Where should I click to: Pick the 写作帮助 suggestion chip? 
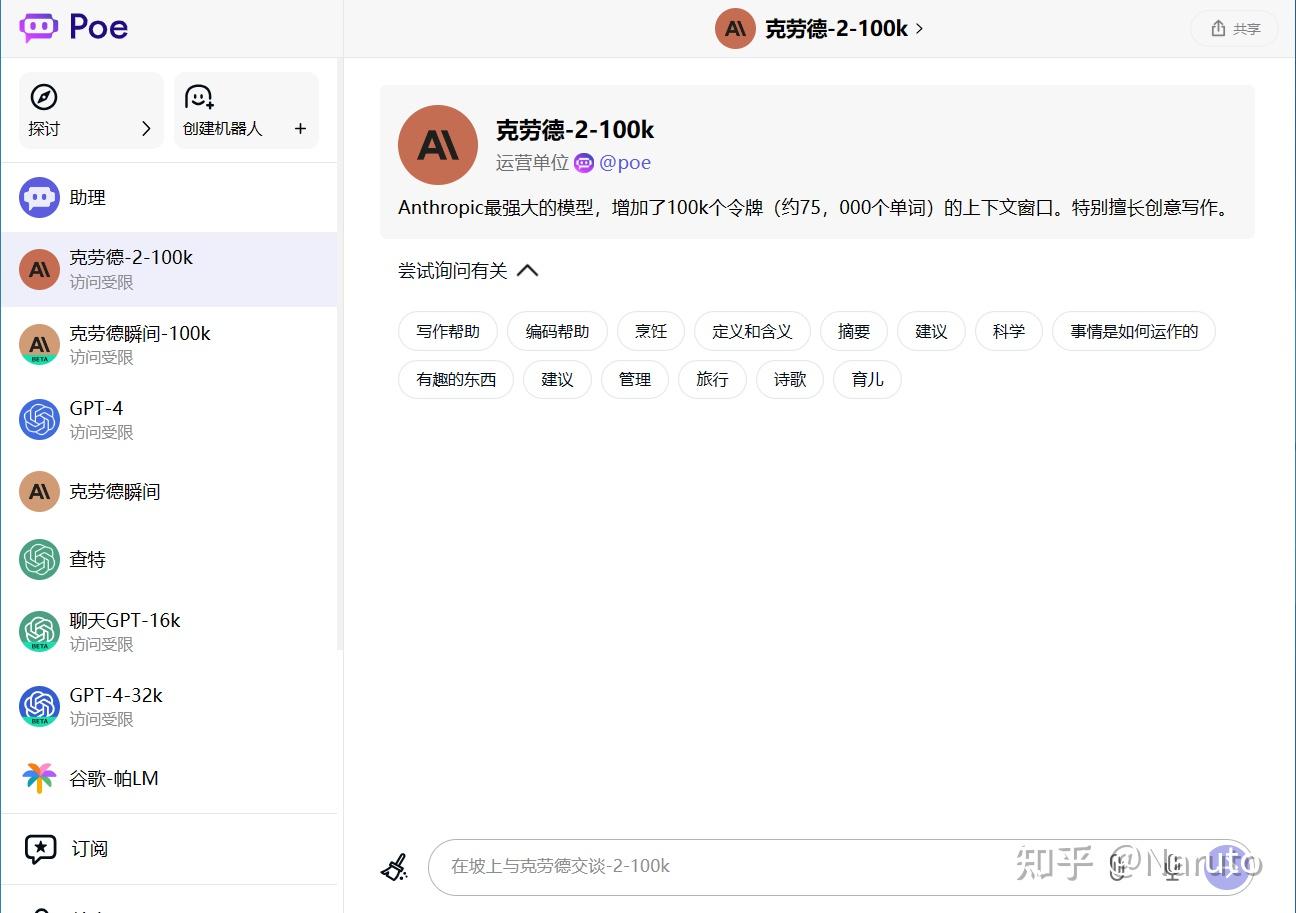coord(448,331)
